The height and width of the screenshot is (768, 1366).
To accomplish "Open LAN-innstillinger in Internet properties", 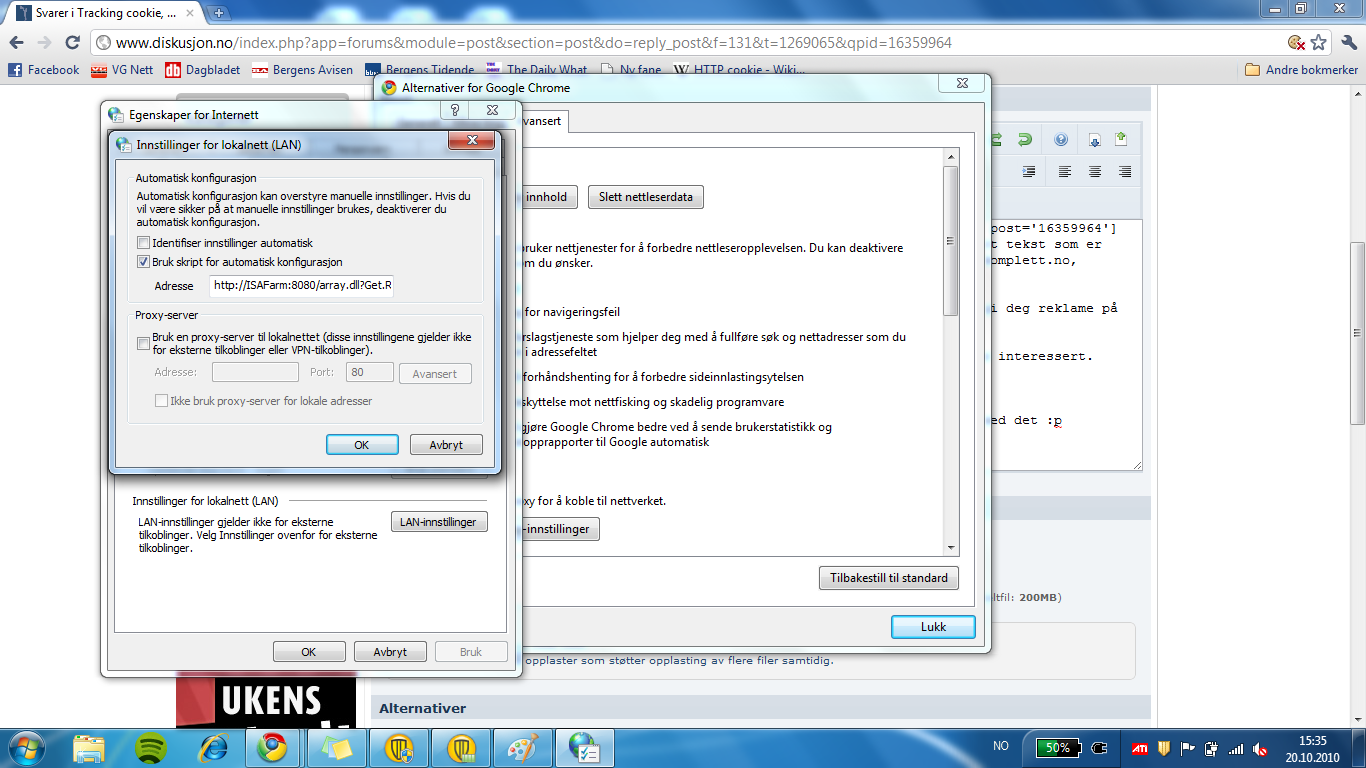I will 439,522.
